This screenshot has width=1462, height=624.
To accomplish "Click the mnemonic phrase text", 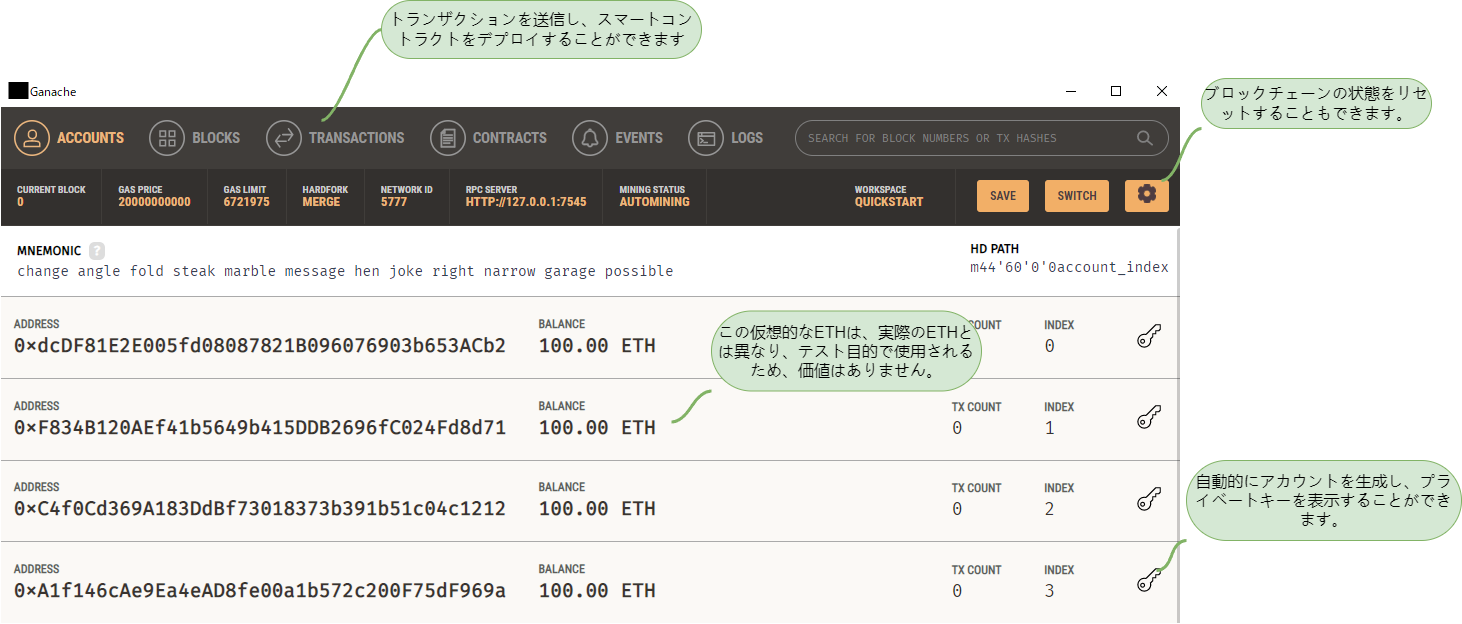I will pos(345,271).
